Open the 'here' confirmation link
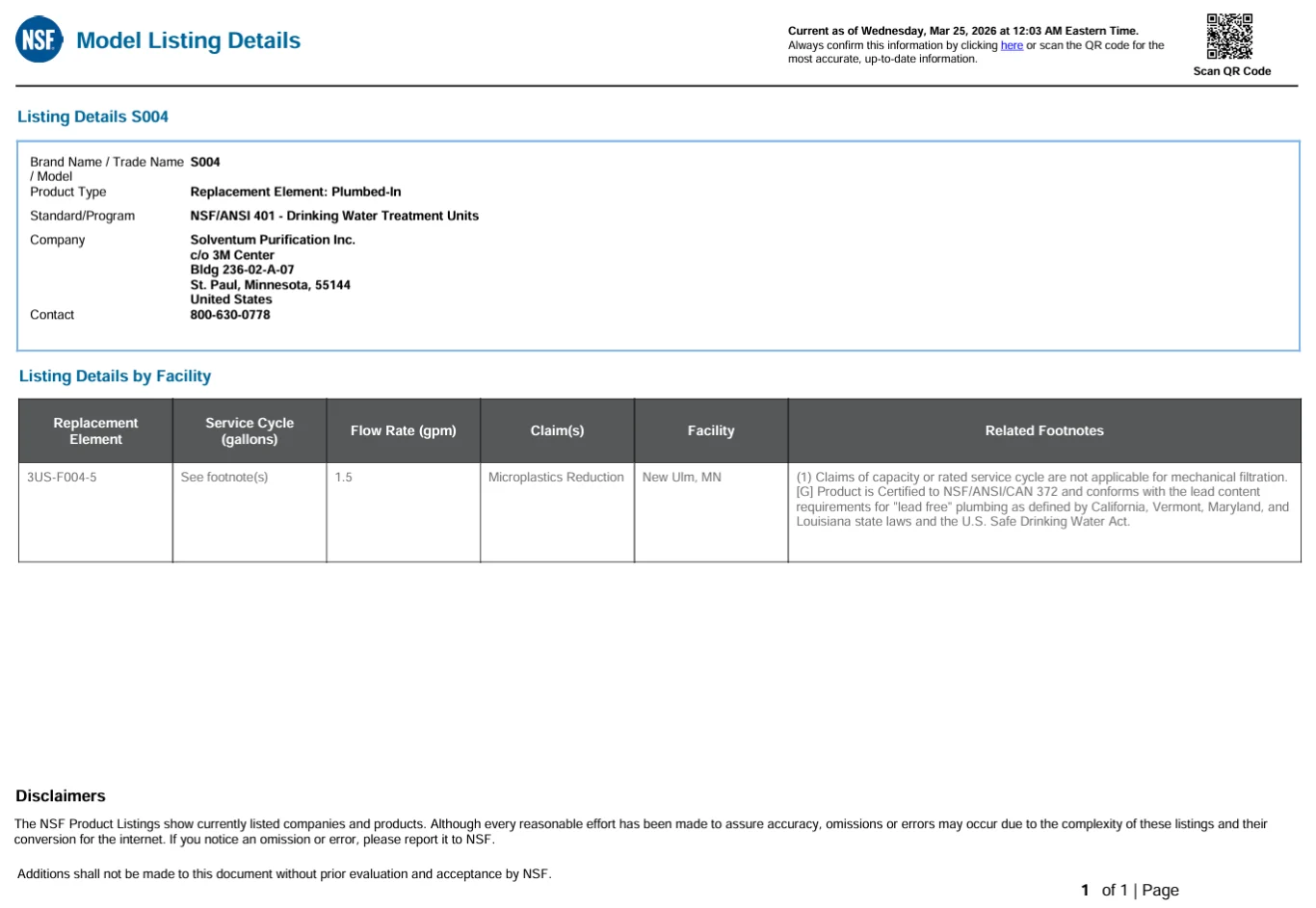1316x908 pixels. [x=1012, y=45]
